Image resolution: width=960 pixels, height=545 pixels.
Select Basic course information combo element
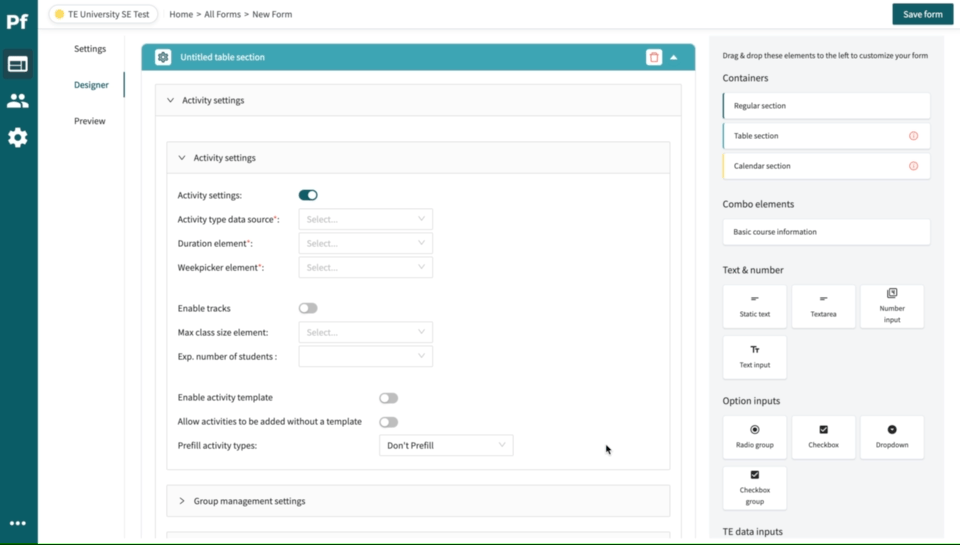(x=827, y=232)
